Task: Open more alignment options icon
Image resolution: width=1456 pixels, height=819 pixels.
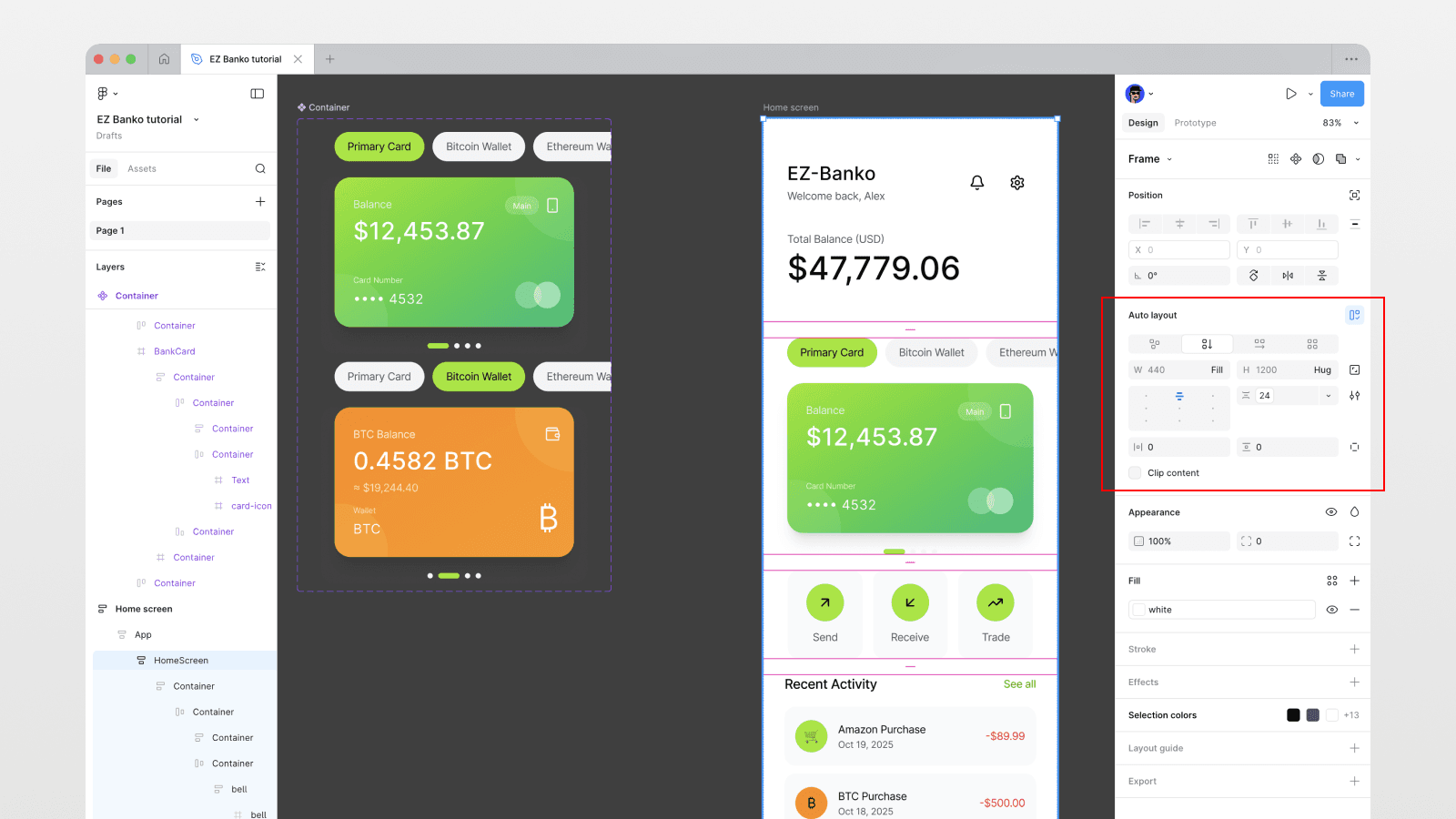Action: (x=1355, y=224)
